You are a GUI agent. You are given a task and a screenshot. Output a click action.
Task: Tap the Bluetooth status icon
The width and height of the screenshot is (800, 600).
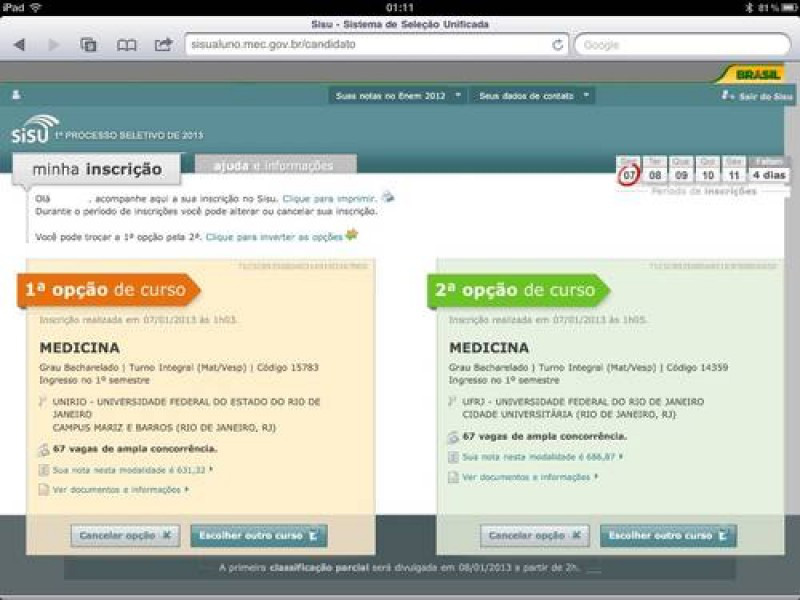pos(749,8)
